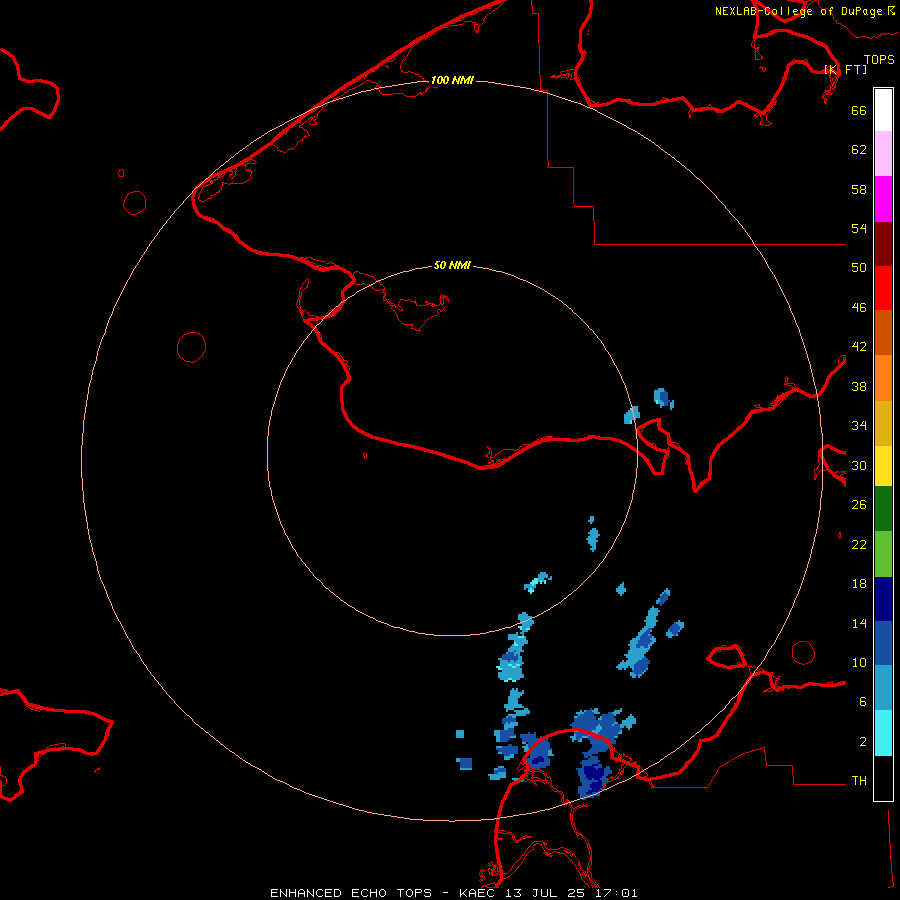The width and height of the screenshot is (900, 900).
Task: Click the legend value 10
Action: point(859,663)
